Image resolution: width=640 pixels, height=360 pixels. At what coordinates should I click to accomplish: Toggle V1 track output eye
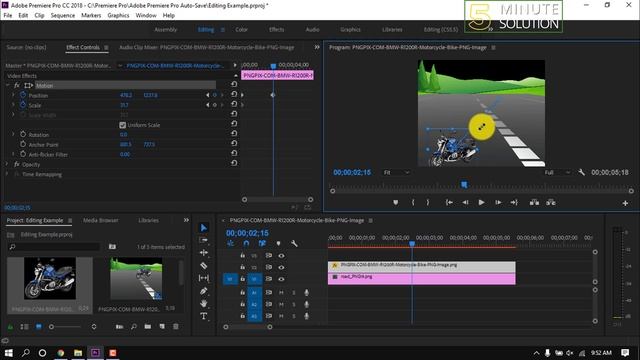point(281,279)
